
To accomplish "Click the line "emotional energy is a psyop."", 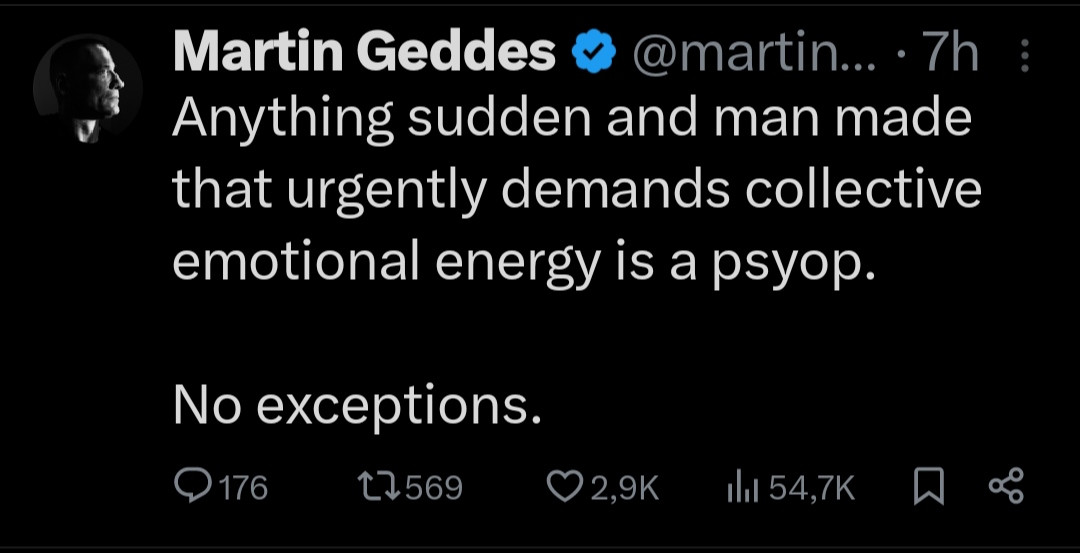I will [x=523, y=261].
